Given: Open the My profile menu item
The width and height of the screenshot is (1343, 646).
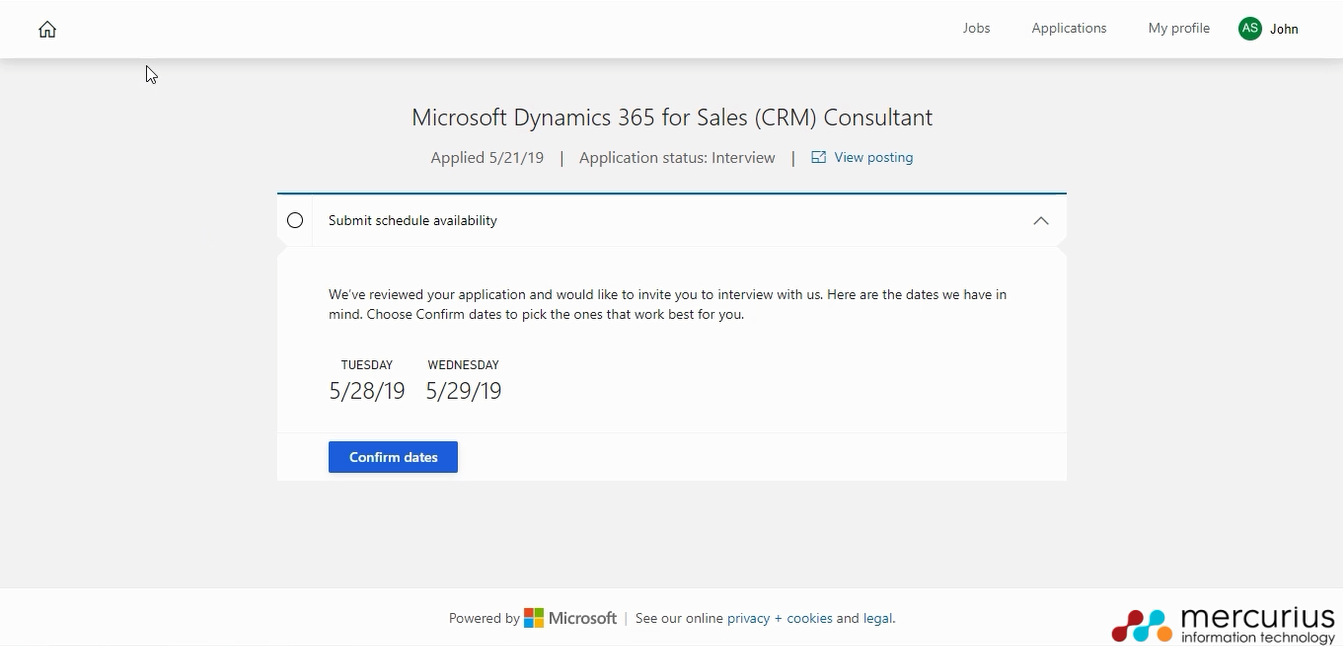Looking at the screenshot, I should point(1179,28).
